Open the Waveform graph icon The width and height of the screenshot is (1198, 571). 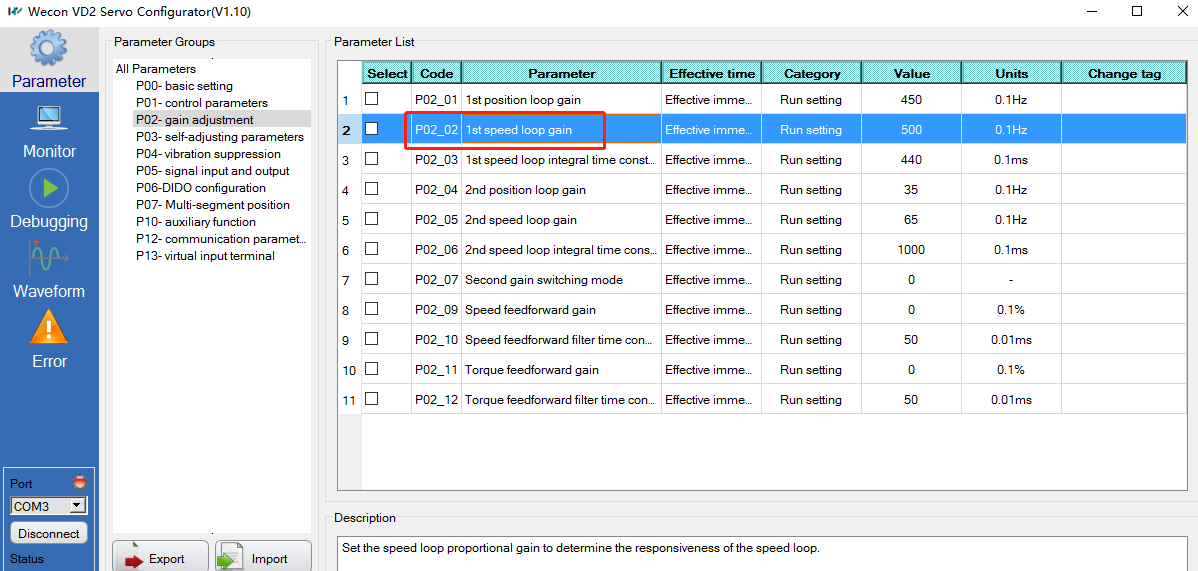pos(49,259)
